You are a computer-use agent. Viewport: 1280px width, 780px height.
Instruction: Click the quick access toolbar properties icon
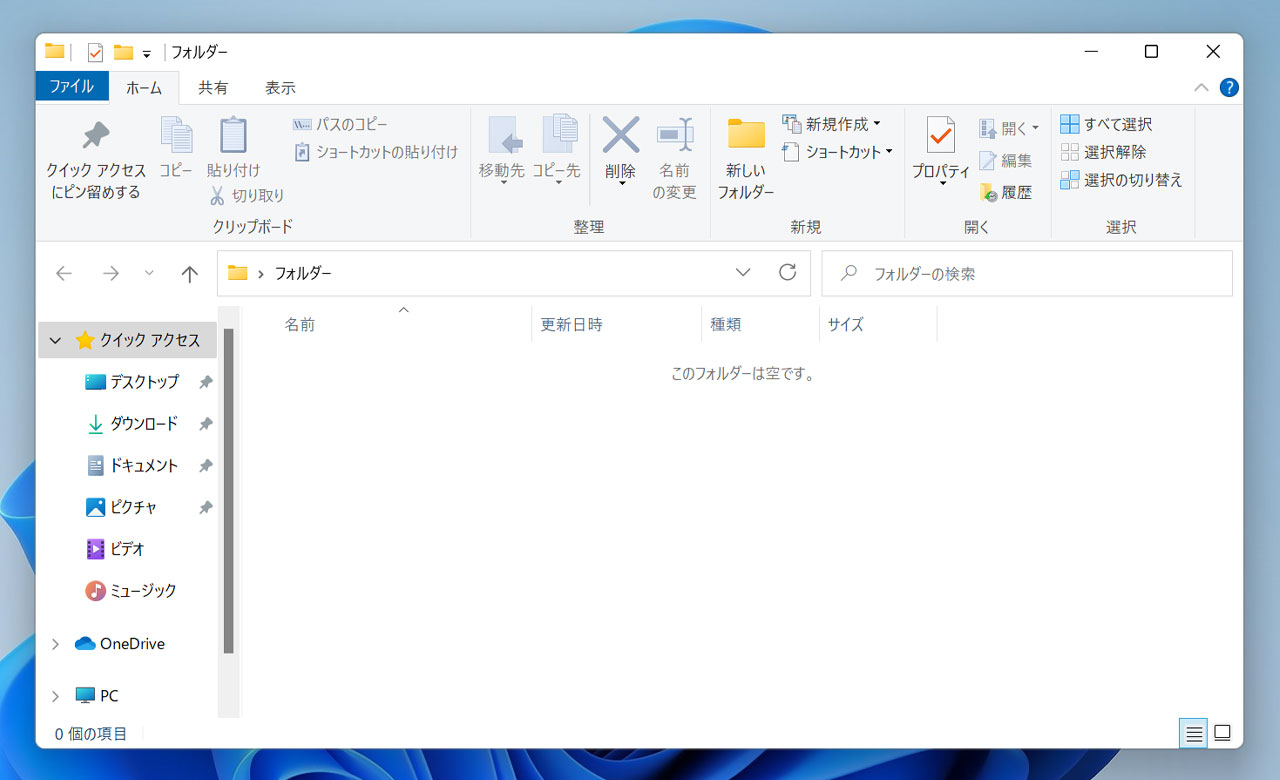pyautogui.click(x=96, y=52)
